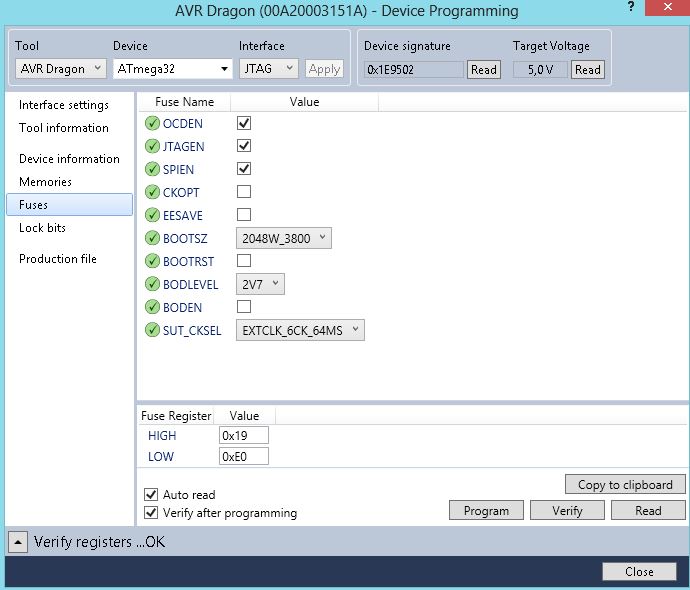
Task: Open the BODLEVEL dropdown 2V7
Action: click(x=260, y=284)
